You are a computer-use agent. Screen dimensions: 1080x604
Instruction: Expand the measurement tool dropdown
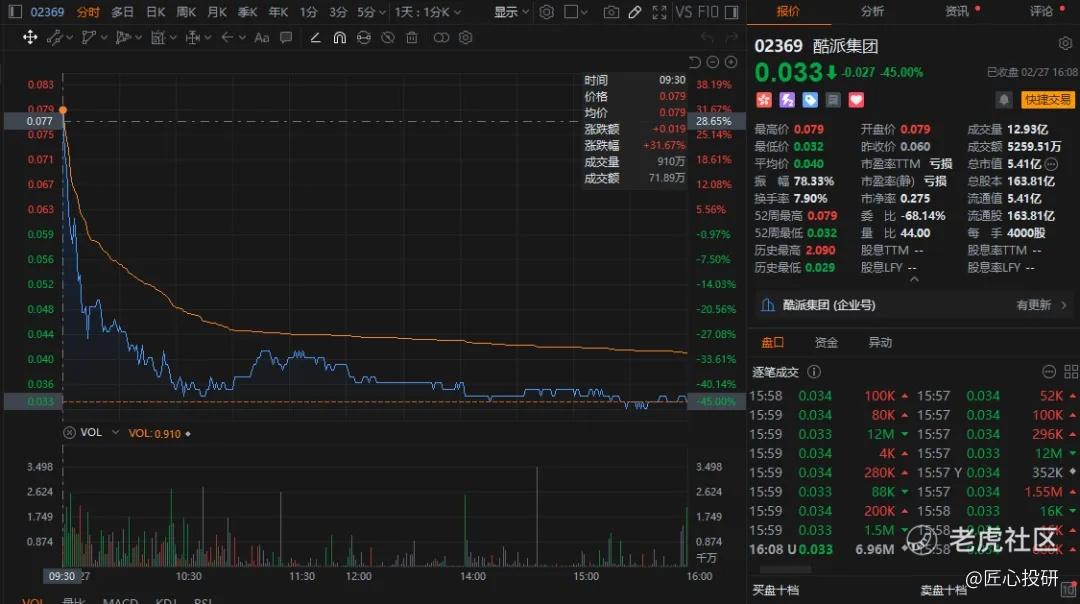[207, 38]
